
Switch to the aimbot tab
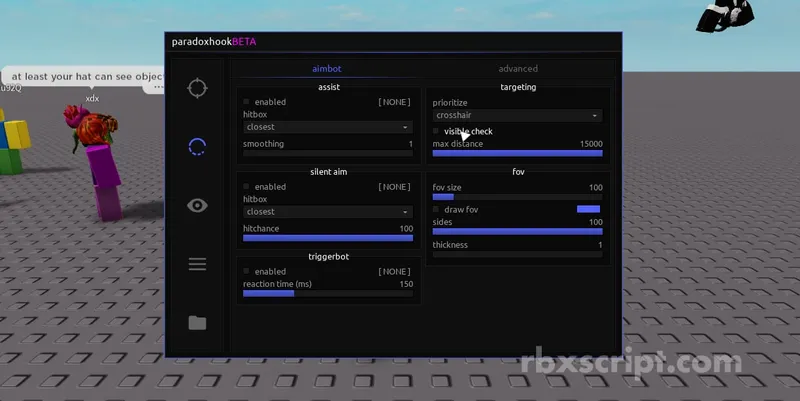click(x=327, y=68)
